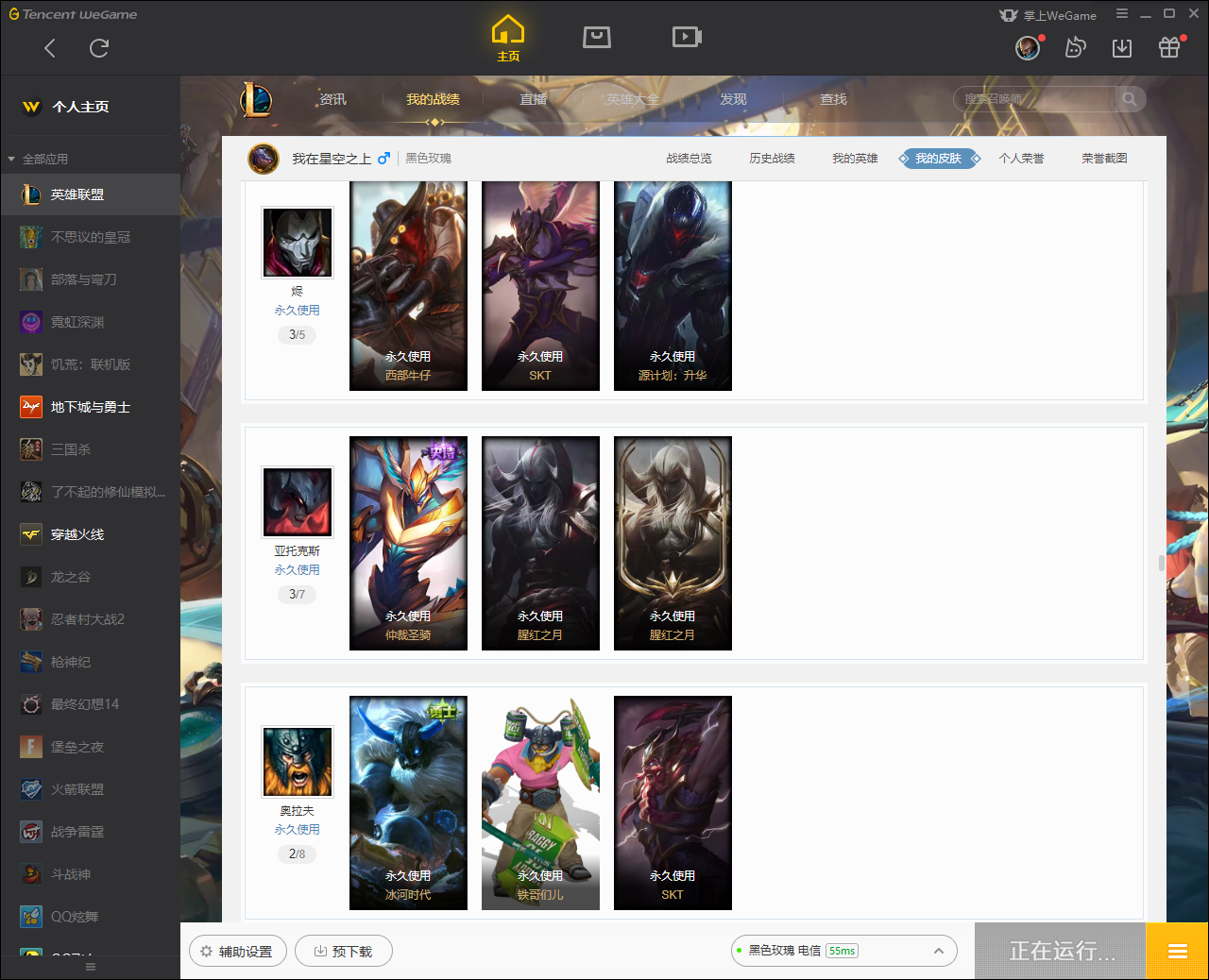The image size is (1209, 980).
Task: Open the 直播 tab
Action: (x=533, y=99)
